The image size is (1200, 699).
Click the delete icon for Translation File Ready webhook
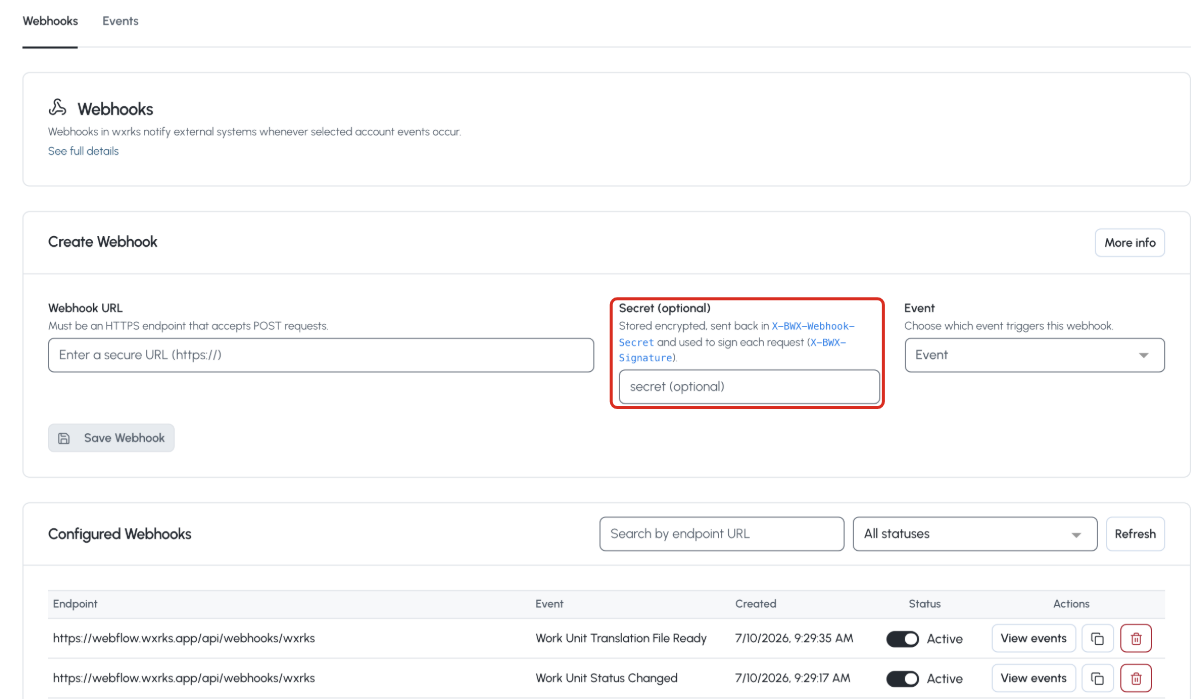coord(1136,639)
